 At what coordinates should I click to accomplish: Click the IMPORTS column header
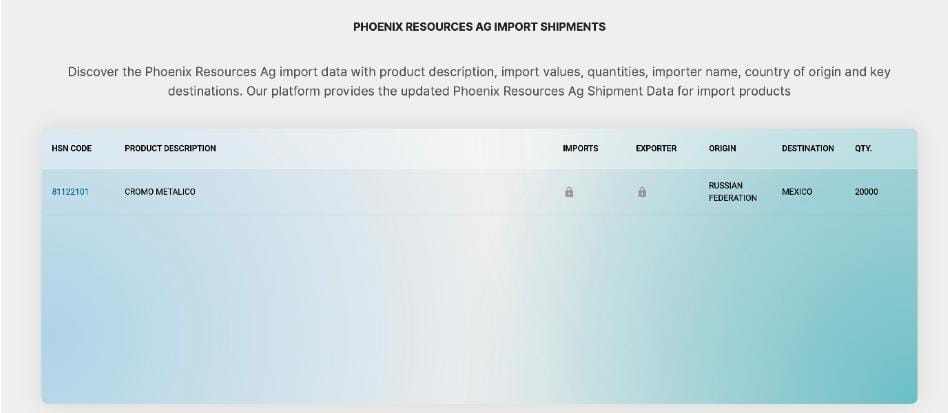[580, 149]
